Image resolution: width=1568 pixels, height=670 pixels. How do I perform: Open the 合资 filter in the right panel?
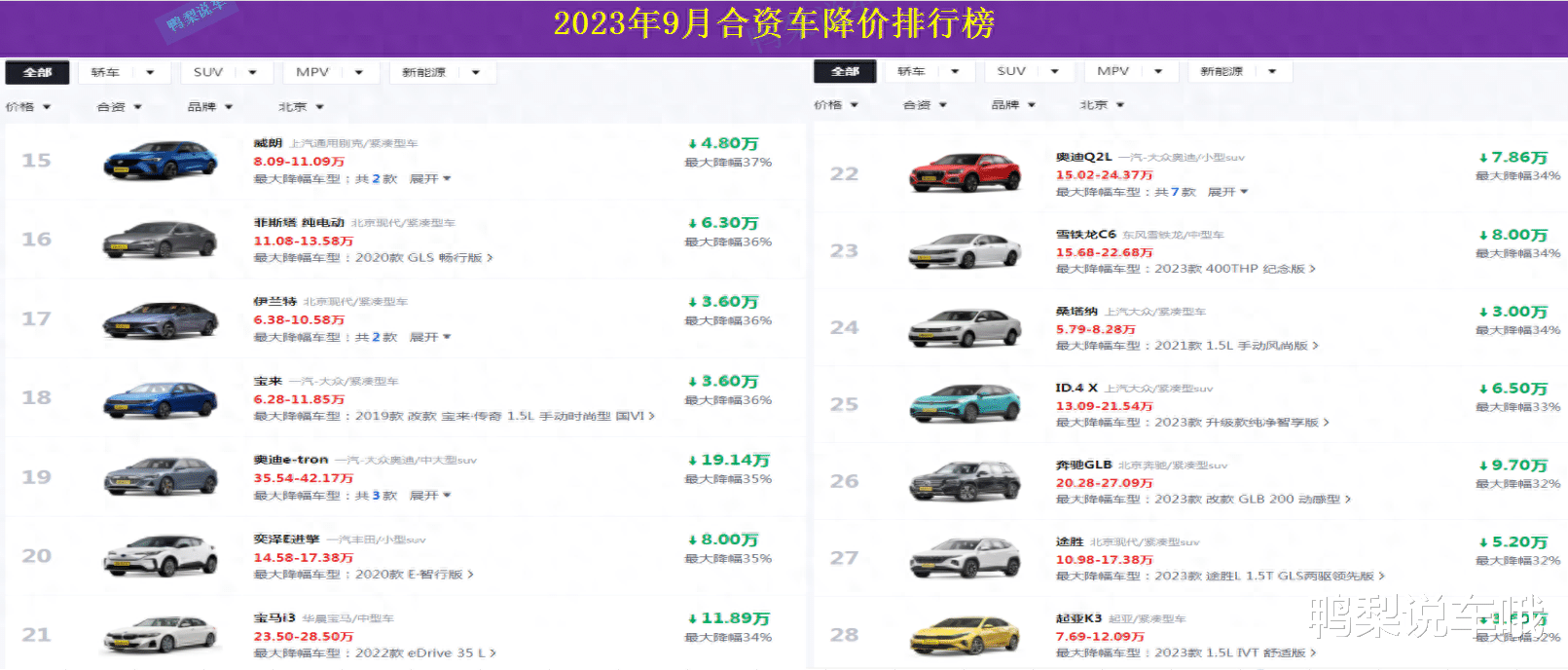point(926,105)
